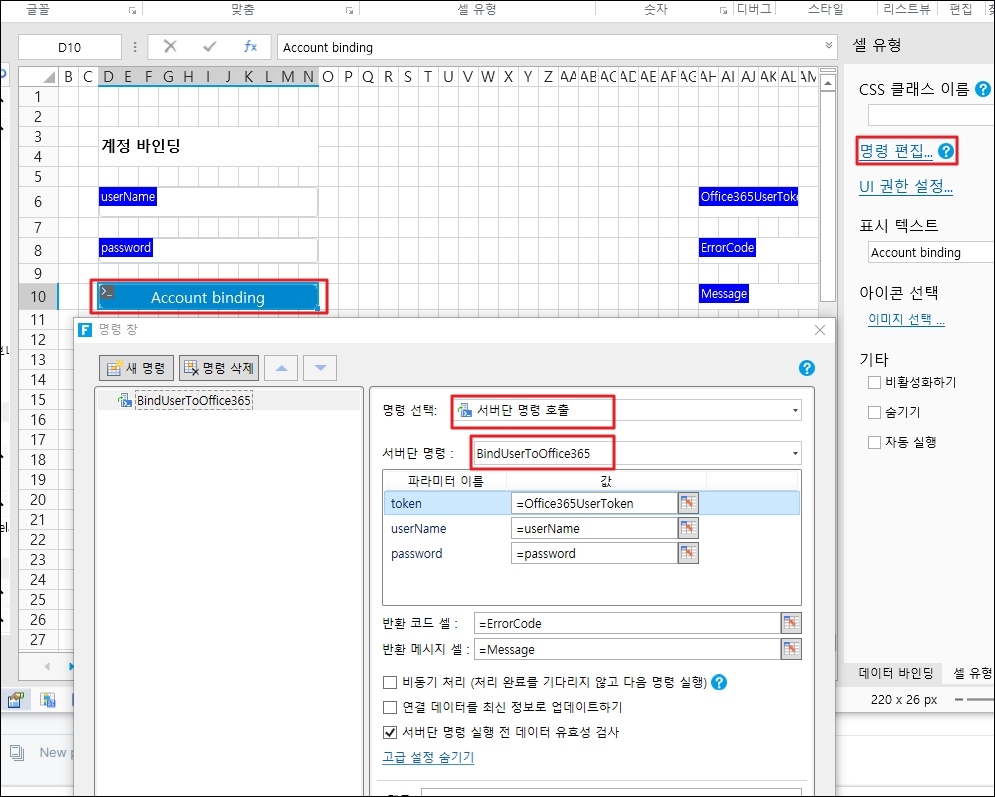Switch to the 데이터 바인딩 tab

[x=895, y=673]
